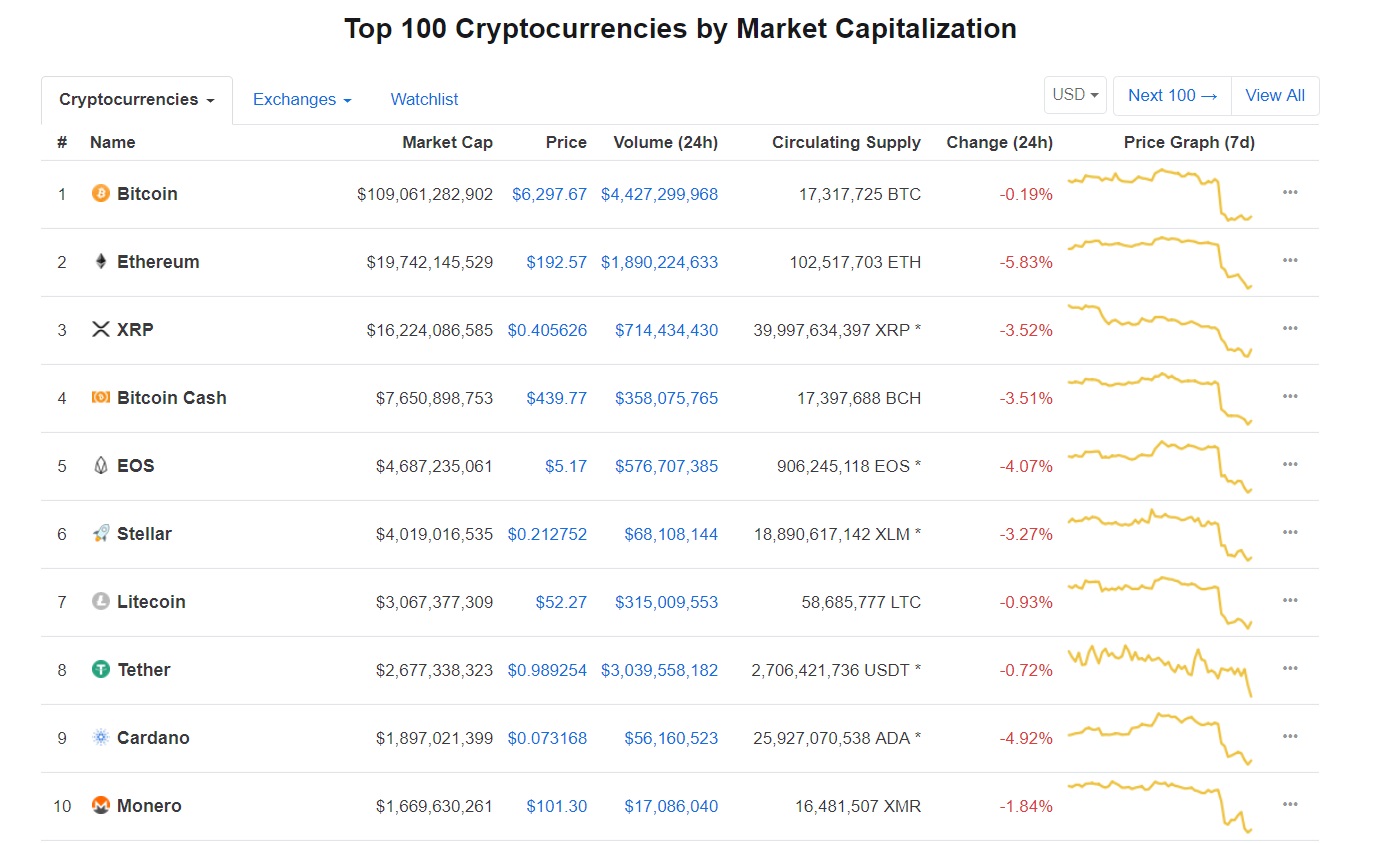Click the Cardano icon
The width and height of the screenshot is (1373, 843).
99,737
